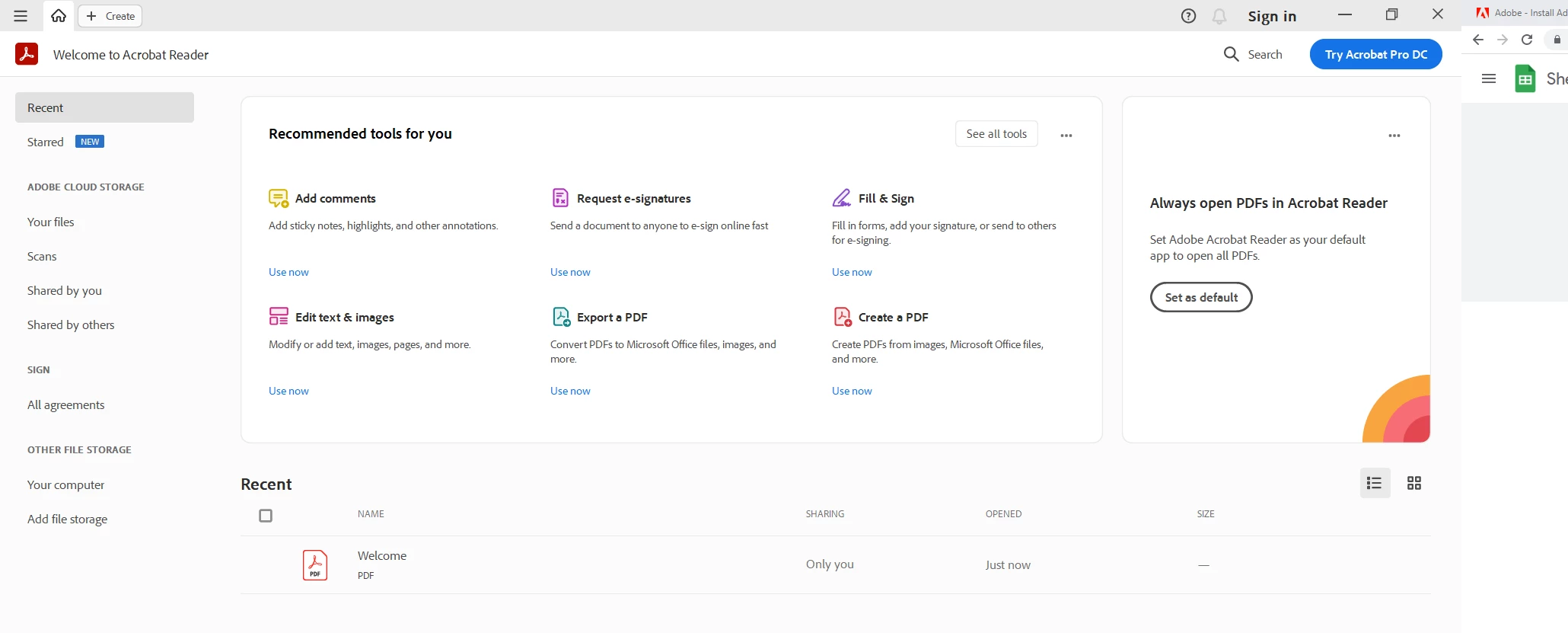Click Try Acrobat Pro DC button
The image size is (1568, 633).
1376,54
